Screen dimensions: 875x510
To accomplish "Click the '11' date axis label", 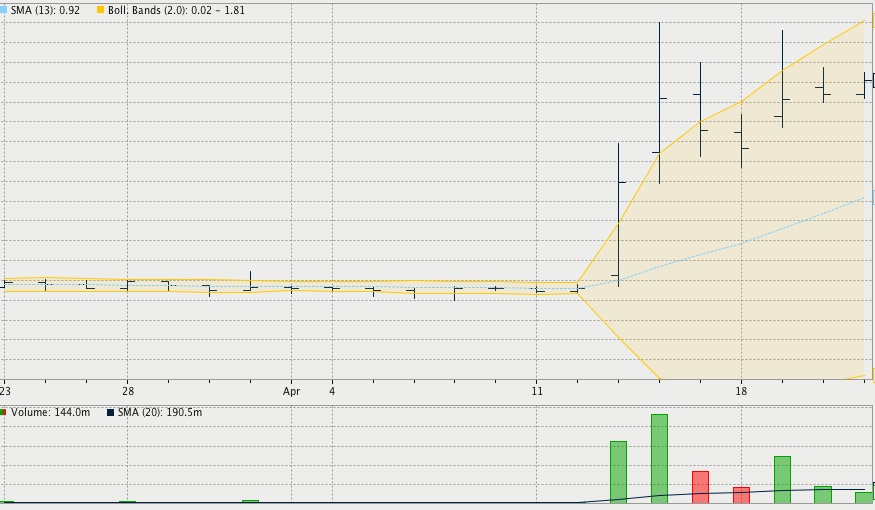I will pos(537,391).
